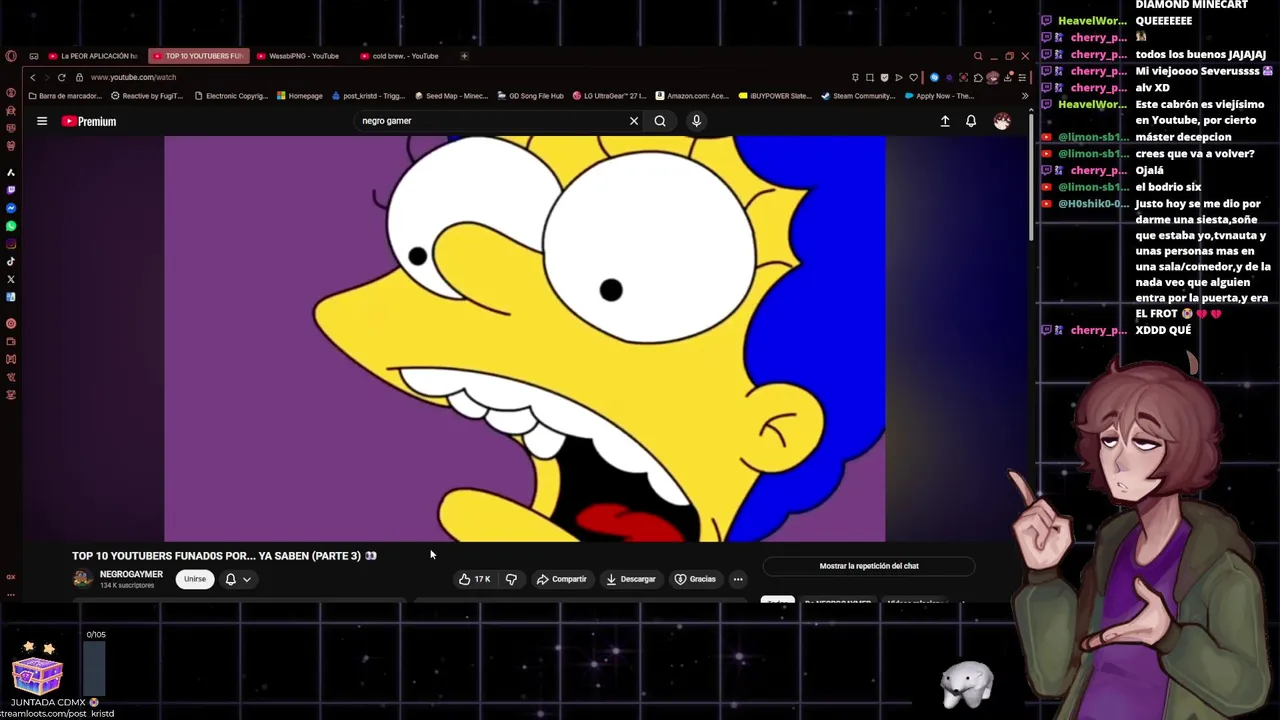Like the video (17 K thumbs up)
1280x720 pixels.
click(x=475, y=579)
